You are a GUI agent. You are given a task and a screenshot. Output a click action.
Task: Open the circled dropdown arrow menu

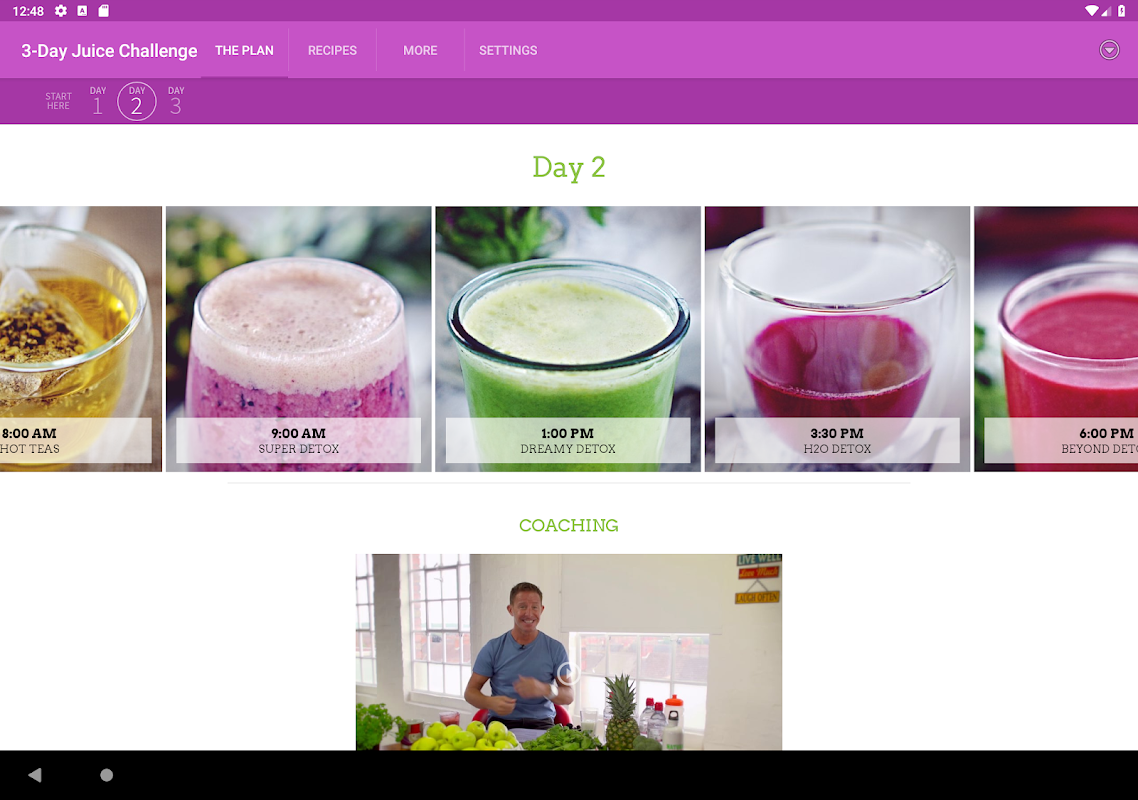click(1109, 50)
